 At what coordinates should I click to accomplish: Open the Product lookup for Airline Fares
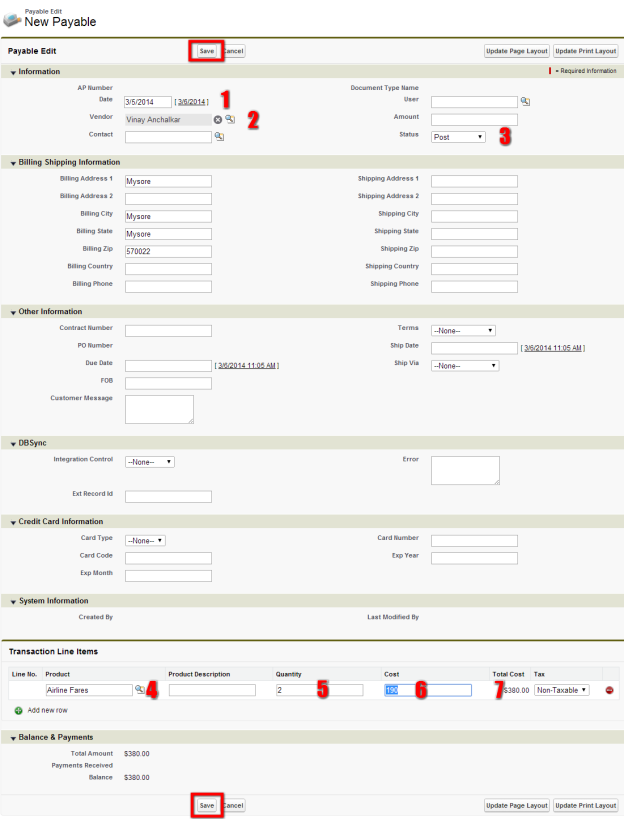pos(140,690)
